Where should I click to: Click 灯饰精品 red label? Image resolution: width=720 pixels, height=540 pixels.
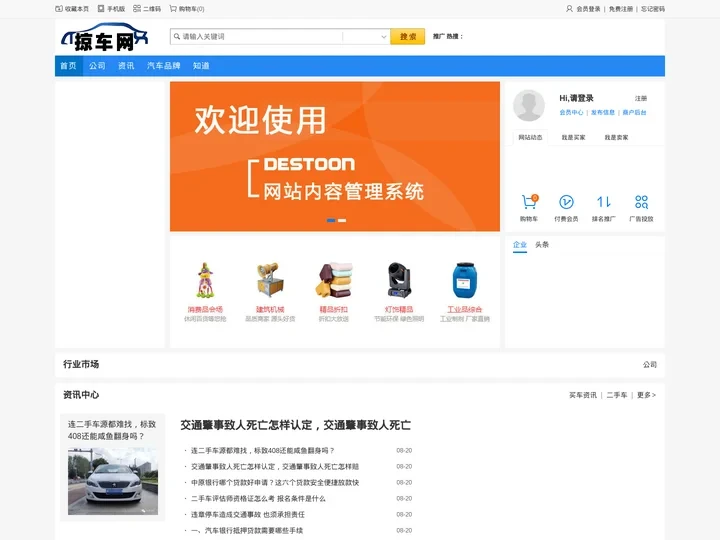click(399, 309)
